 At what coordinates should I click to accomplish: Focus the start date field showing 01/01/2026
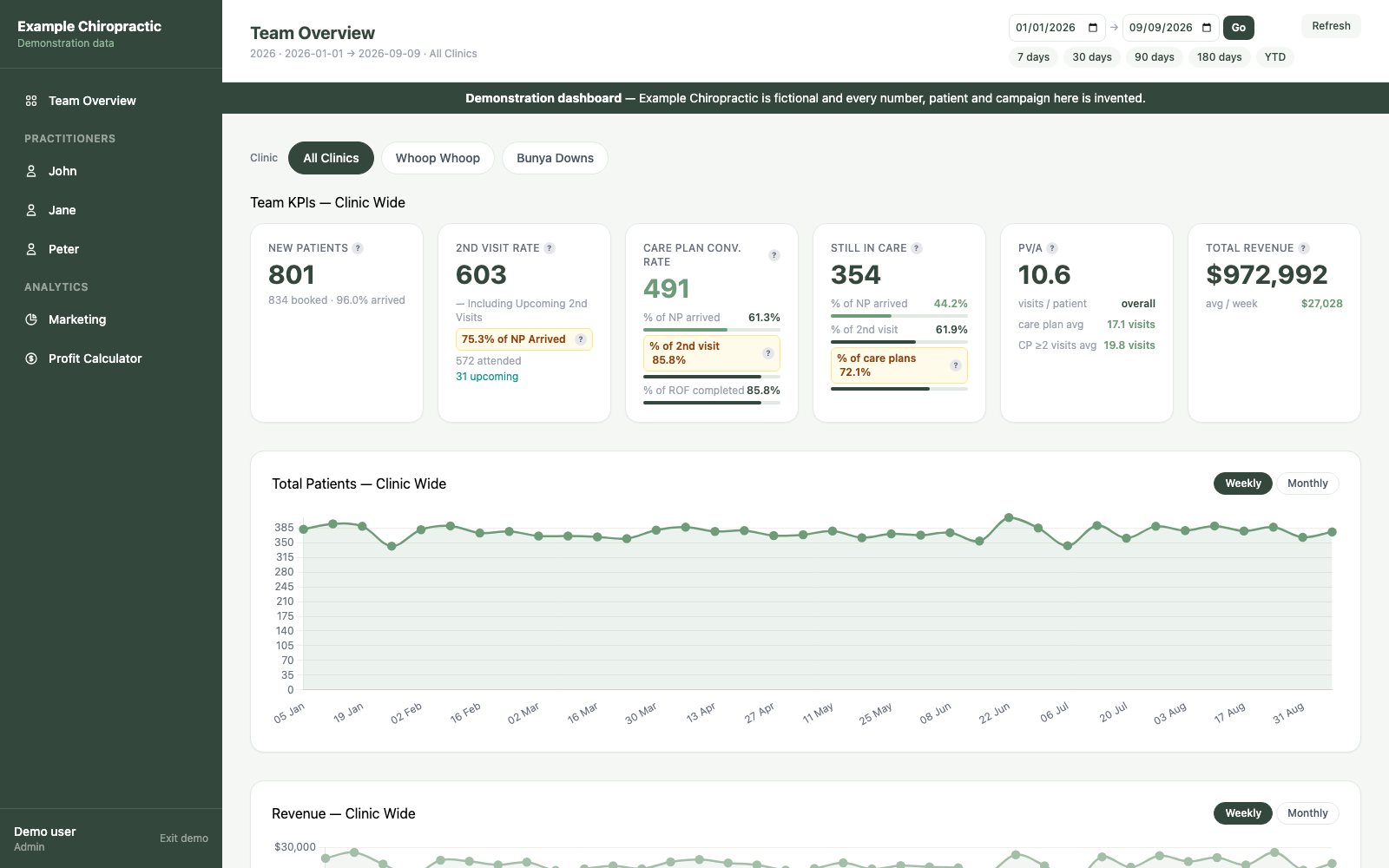point(1057,28)
